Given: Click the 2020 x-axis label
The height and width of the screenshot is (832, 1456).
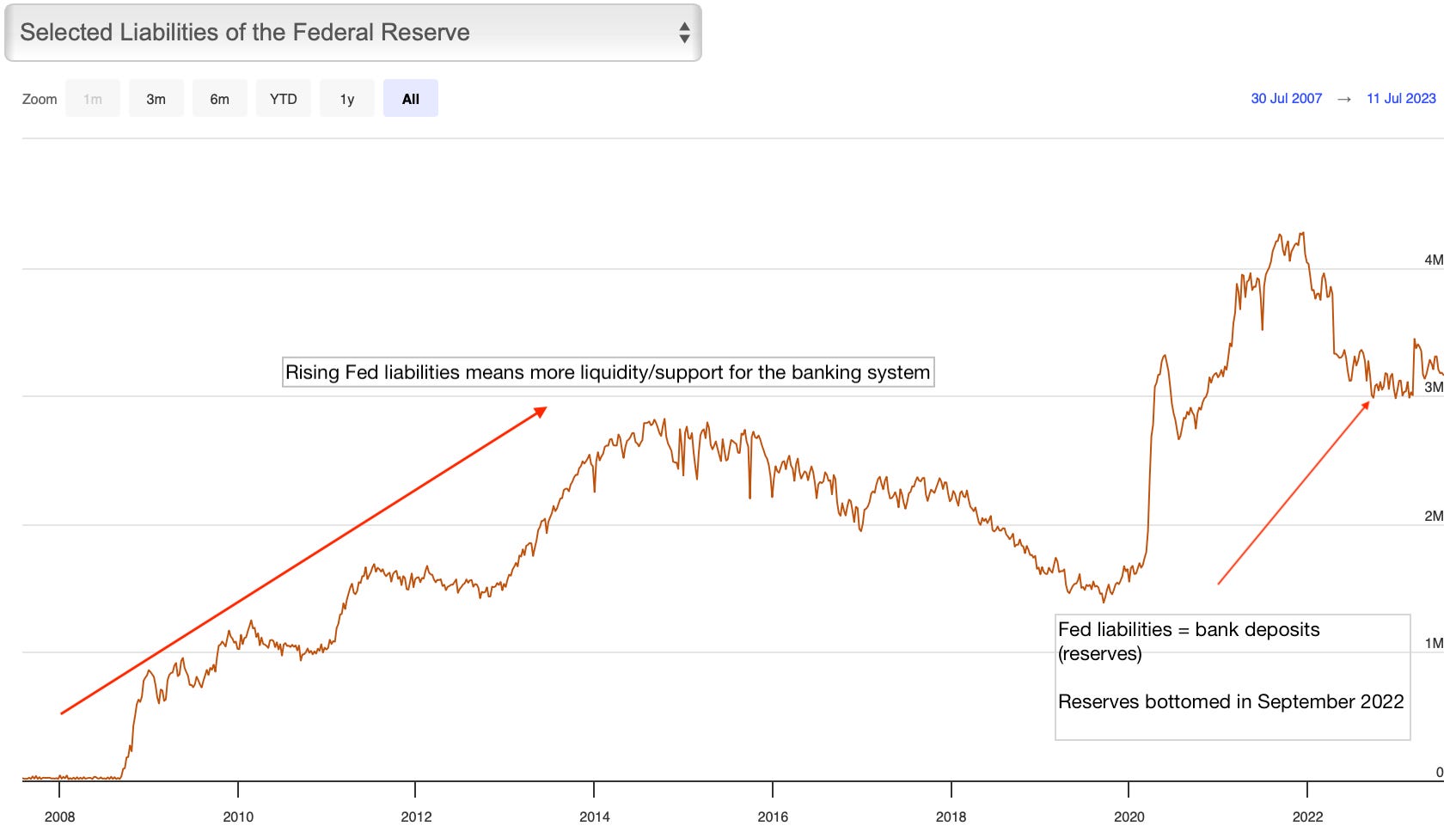Looking at the screenshot, I should pyautogui.click(x=1129, y=817).
